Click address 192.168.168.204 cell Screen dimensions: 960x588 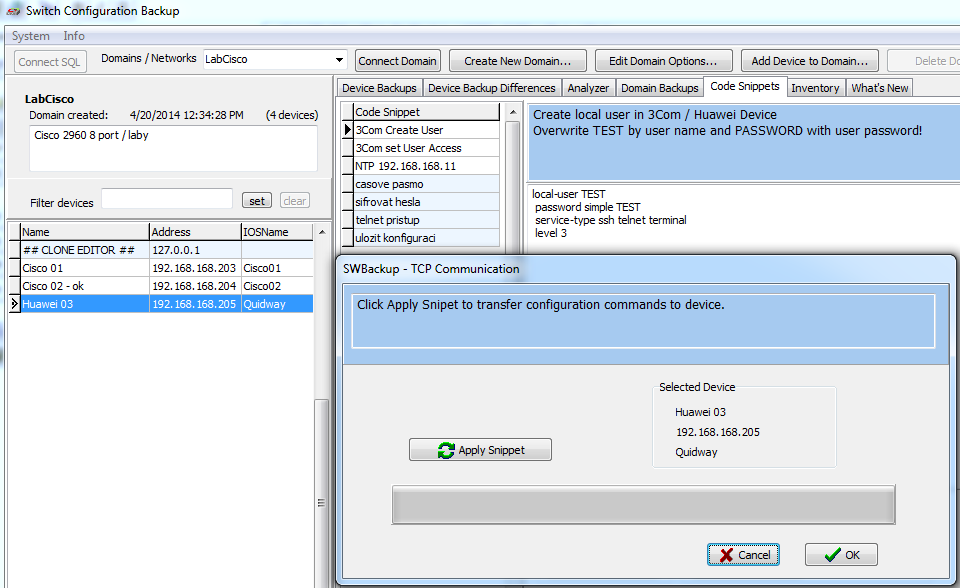(194, 286)
